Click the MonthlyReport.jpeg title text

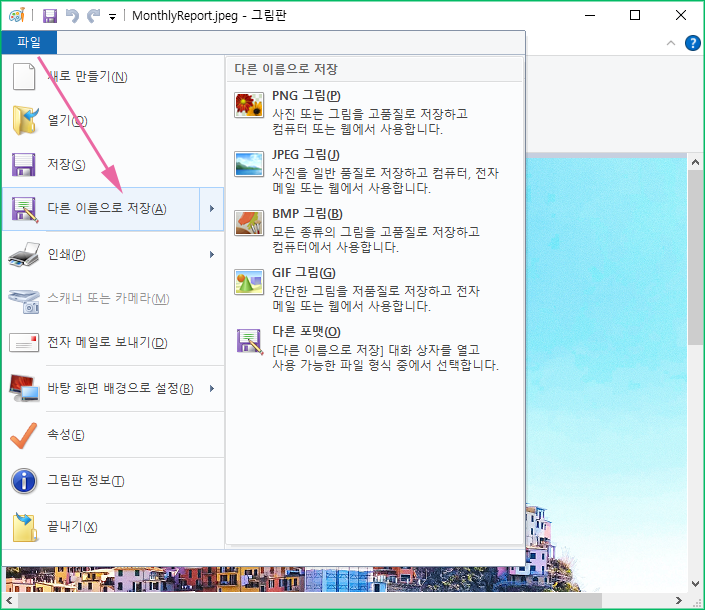tap(185, 16)
